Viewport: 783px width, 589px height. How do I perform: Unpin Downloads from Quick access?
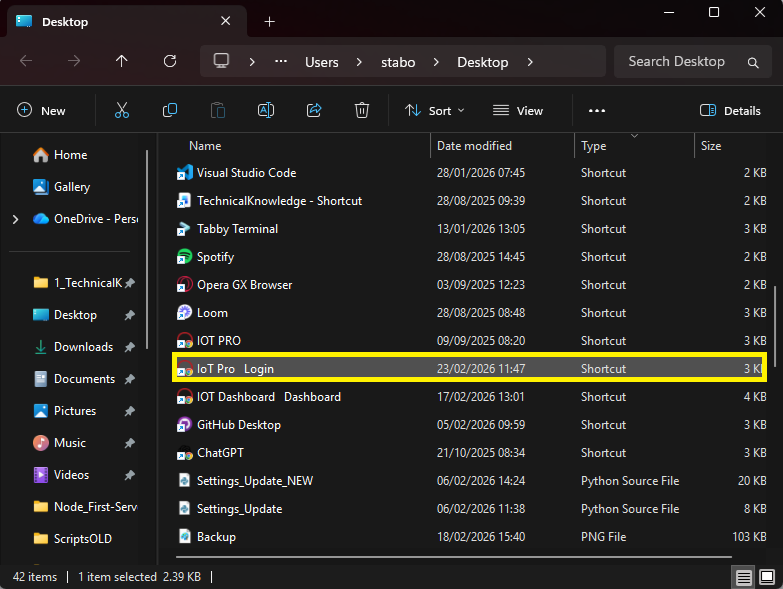pyautogui.click(x=130, y=347)
